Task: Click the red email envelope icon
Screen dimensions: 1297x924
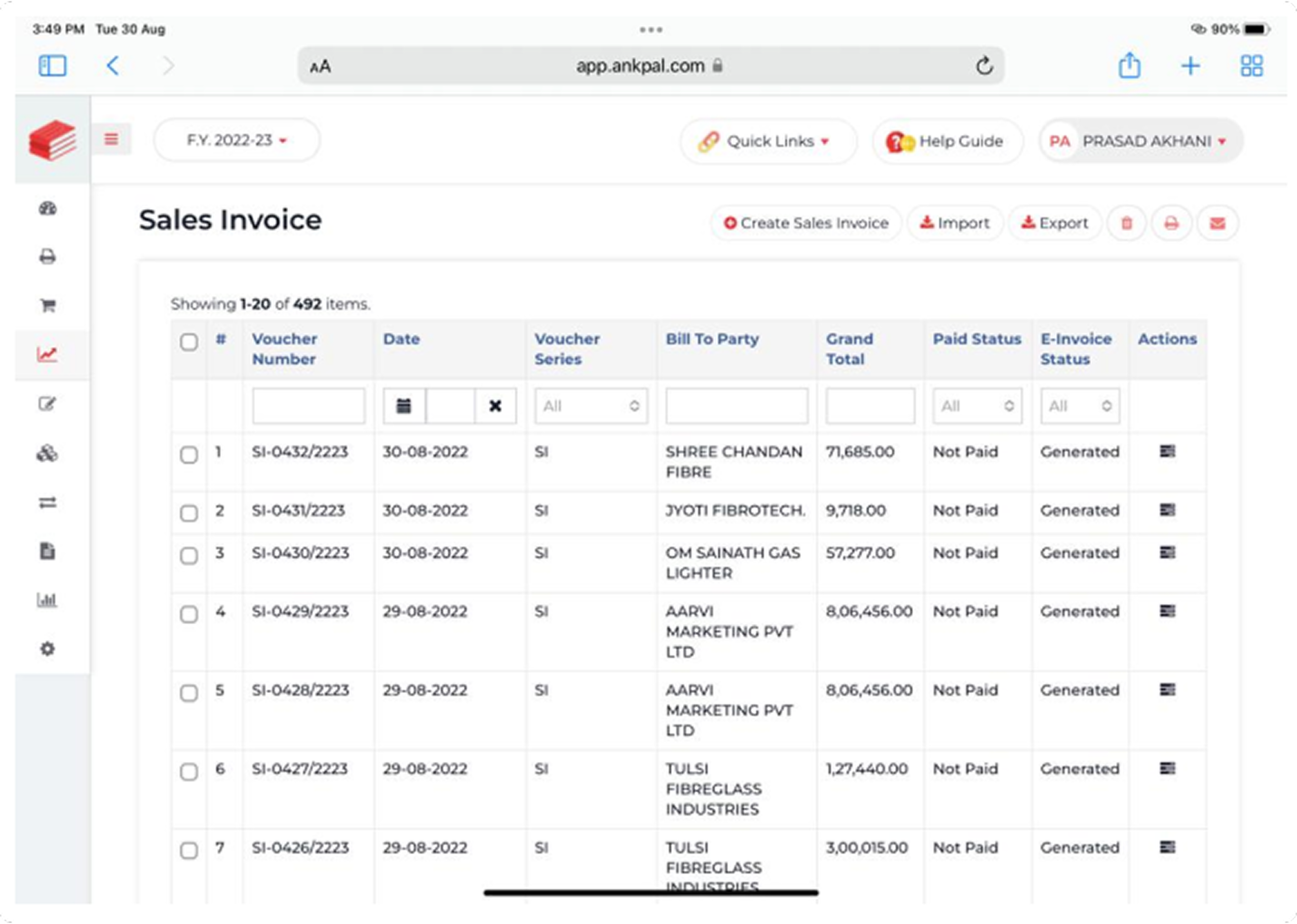Action: click(x=1217, y=223)
